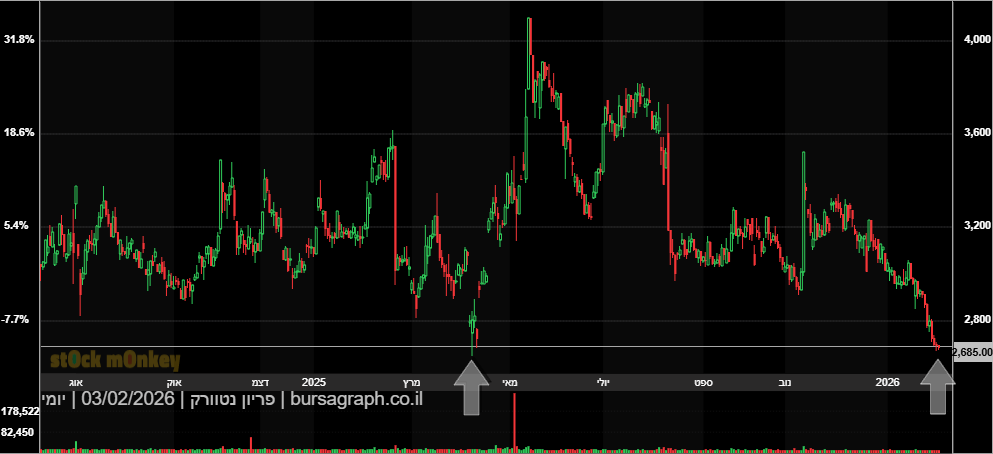Click the -7.7% percentage axis label
Screen dimensions: 993x454
point(19,319)
